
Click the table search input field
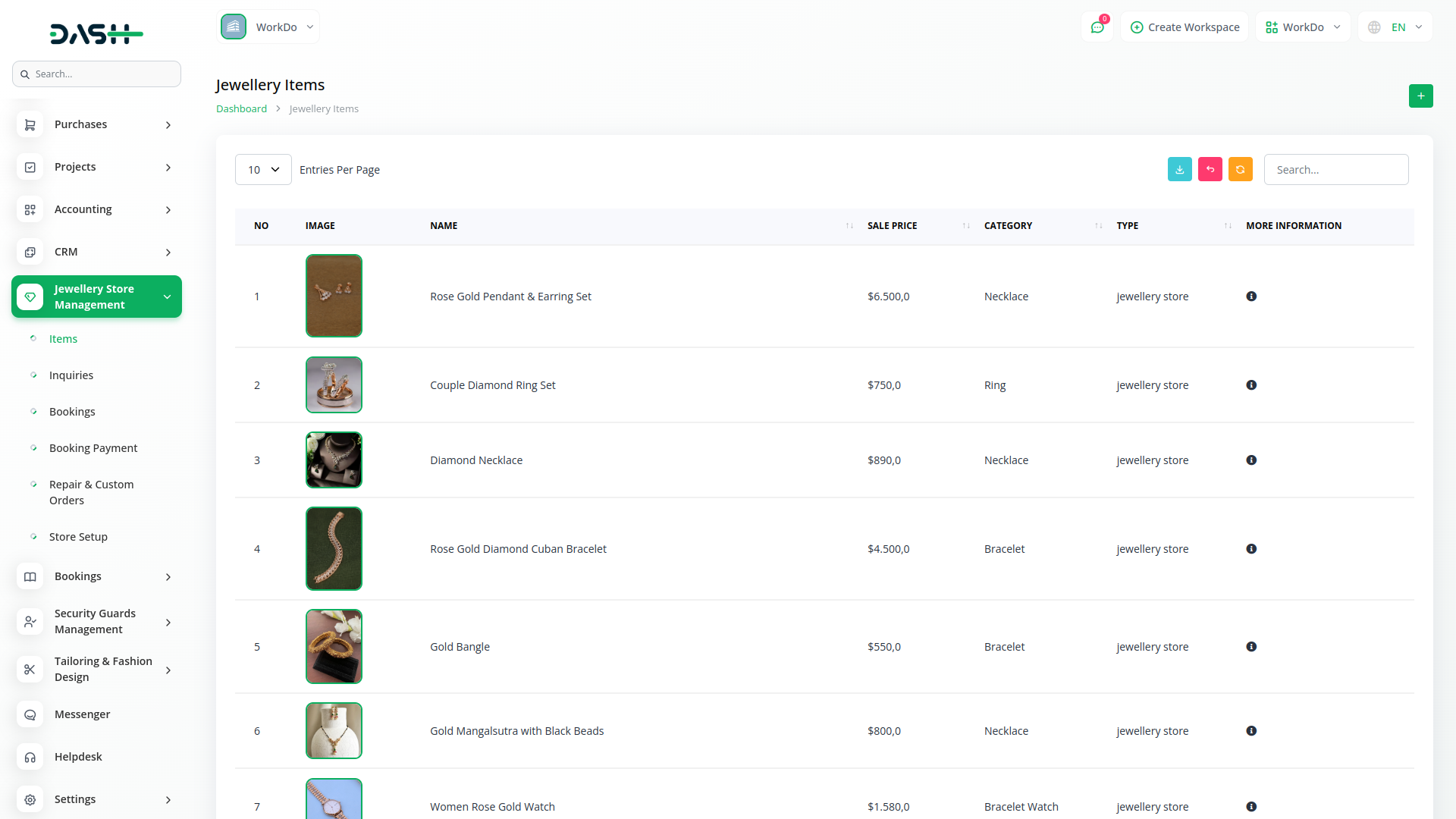(1335, 170)
